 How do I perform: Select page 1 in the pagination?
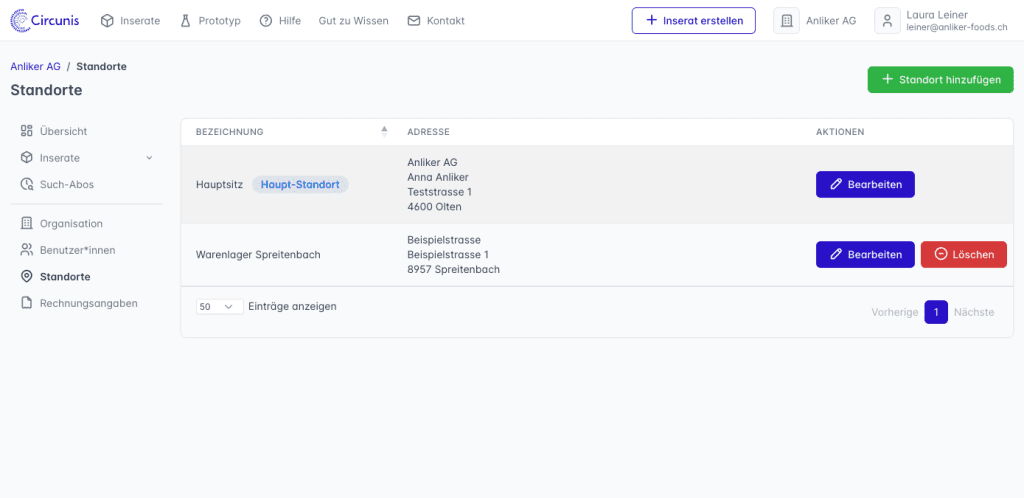(x=935, y=312)
